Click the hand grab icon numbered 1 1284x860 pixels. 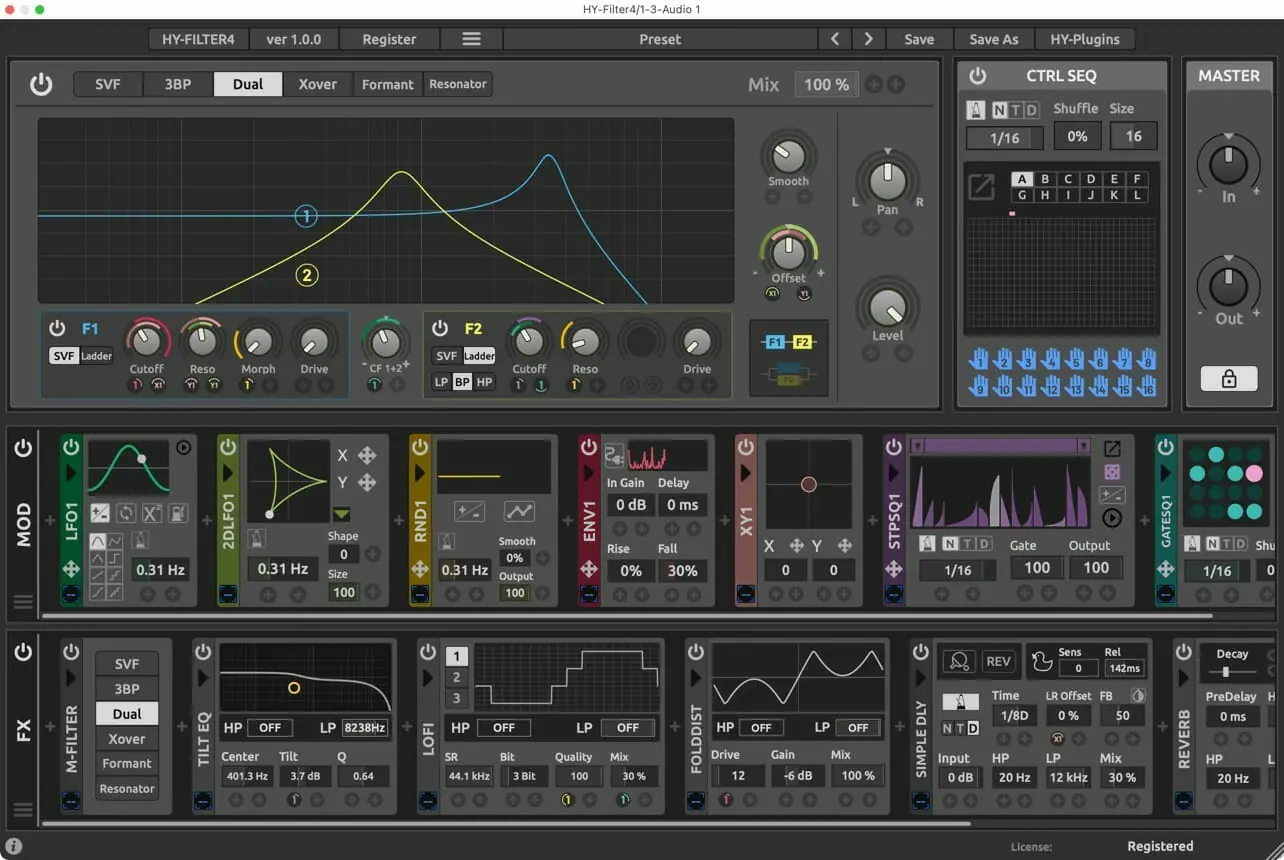(980, 360)
